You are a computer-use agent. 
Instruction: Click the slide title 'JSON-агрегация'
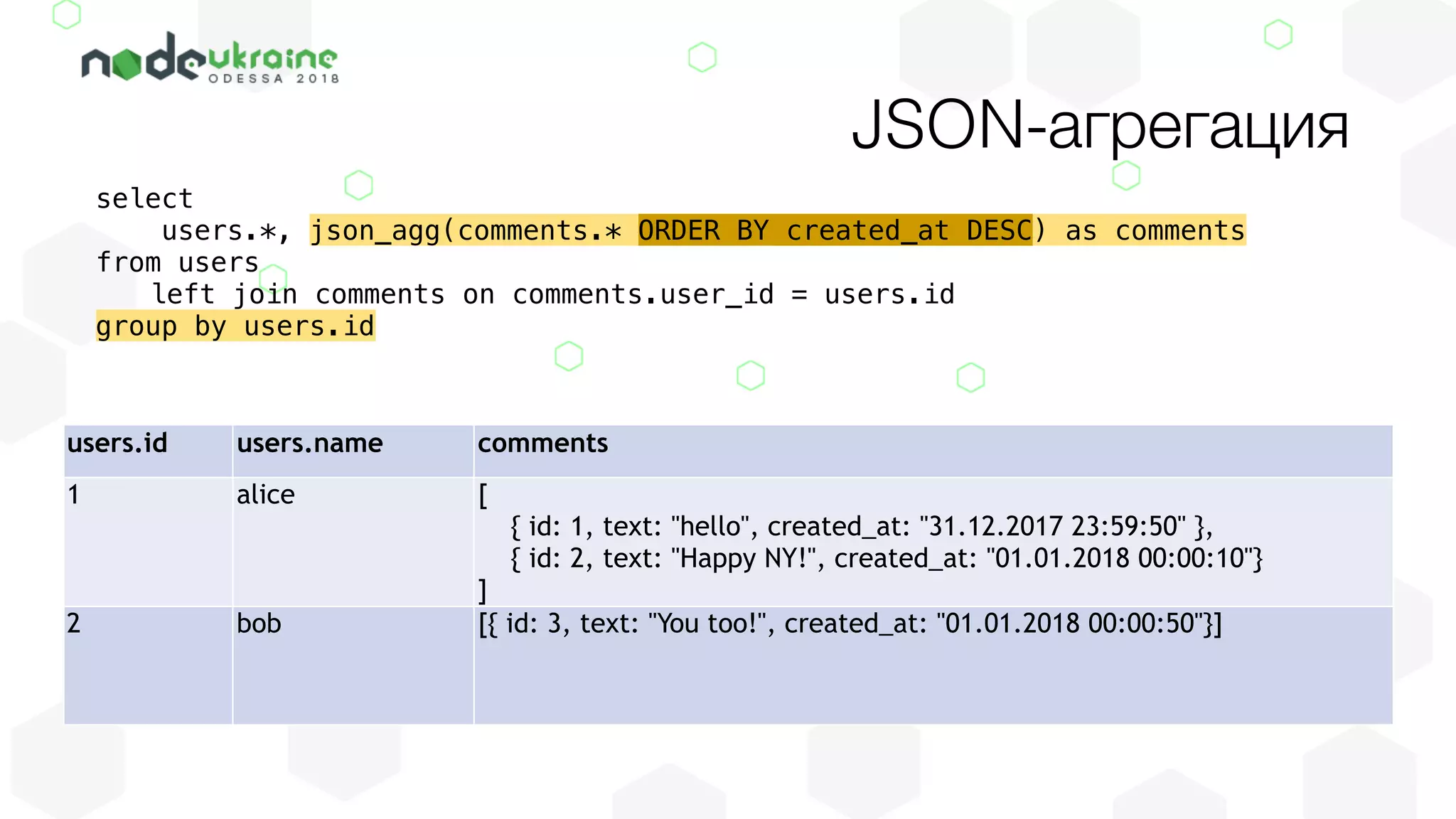point(1100,125)
